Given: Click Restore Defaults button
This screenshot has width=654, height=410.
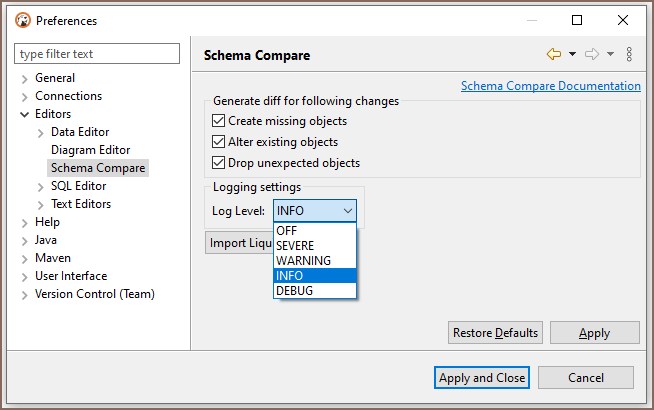Looking at the screenshot, I should tap(496, 332).
